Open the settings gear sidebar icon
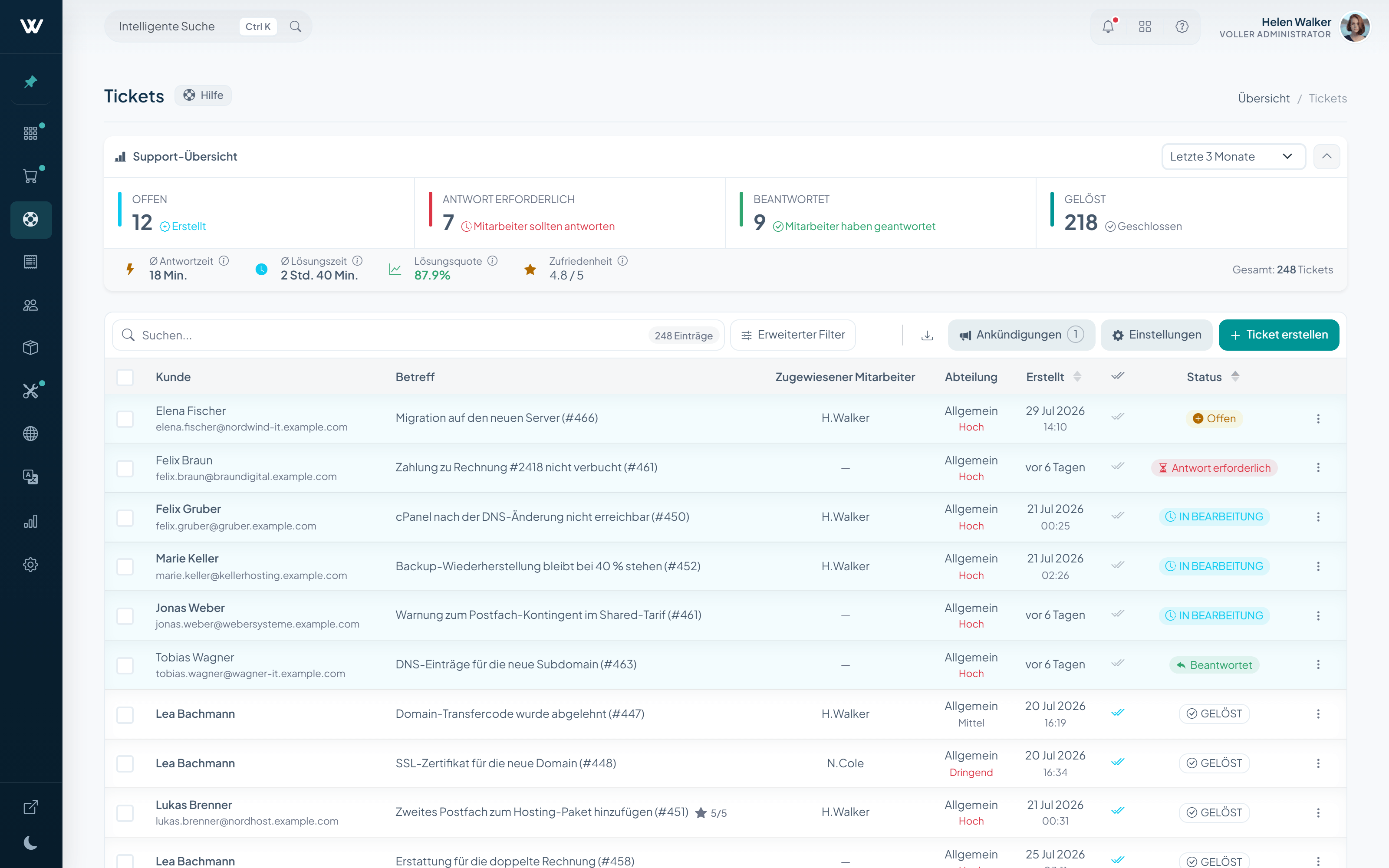Viewport: 1389px width, 868px height. 31,564
